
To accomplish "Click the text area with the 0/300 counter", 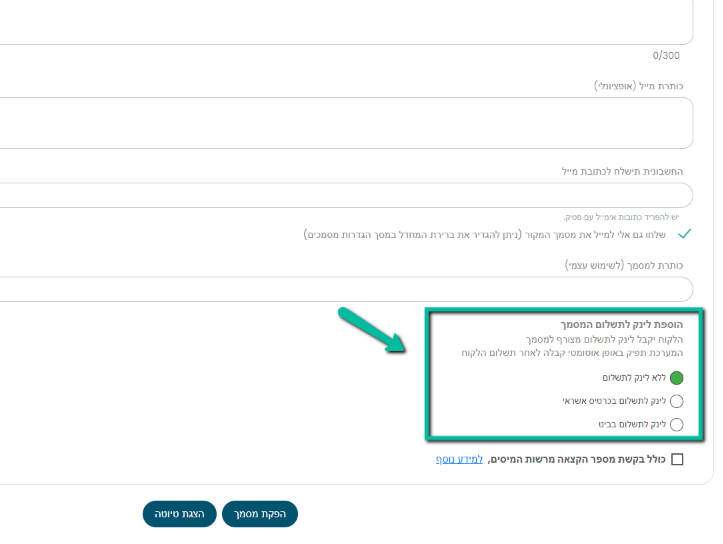I will tap(346, 22).
